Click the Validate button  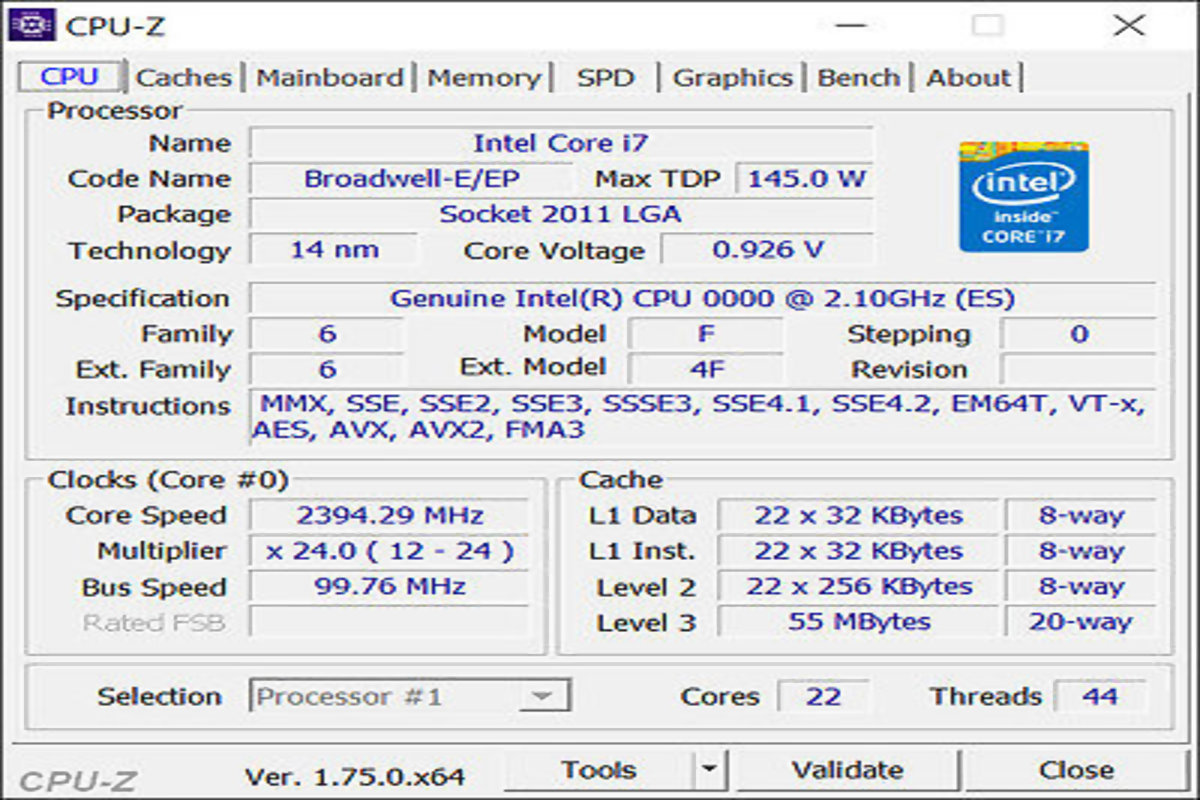click(847, 770)
